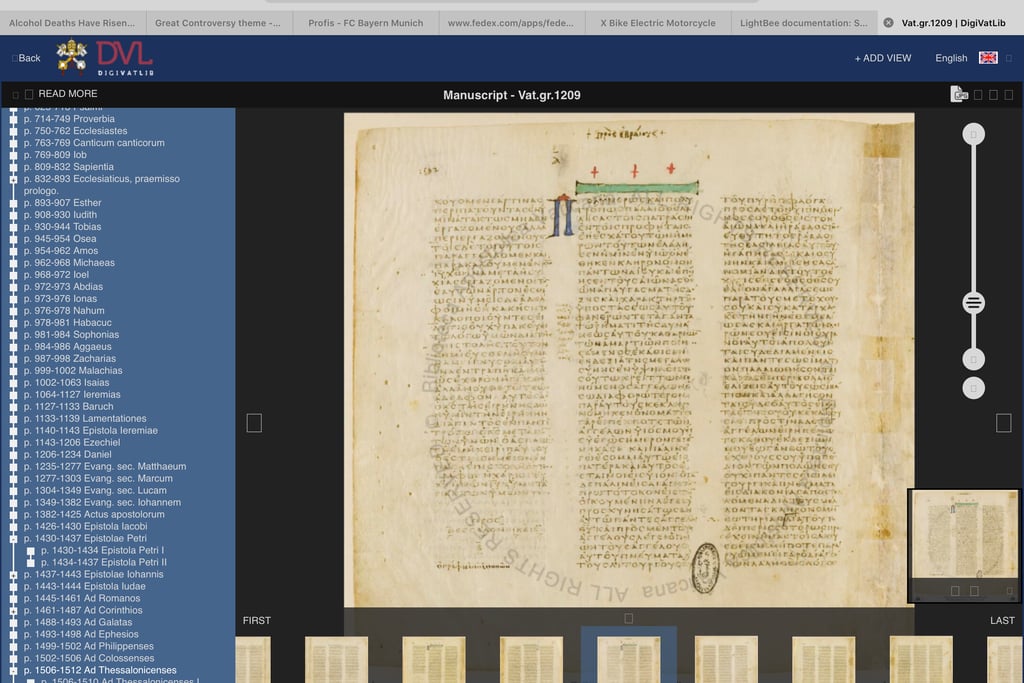Click the zoom slider track above the handle
The image size is (1024, 683).
point(973,219)
